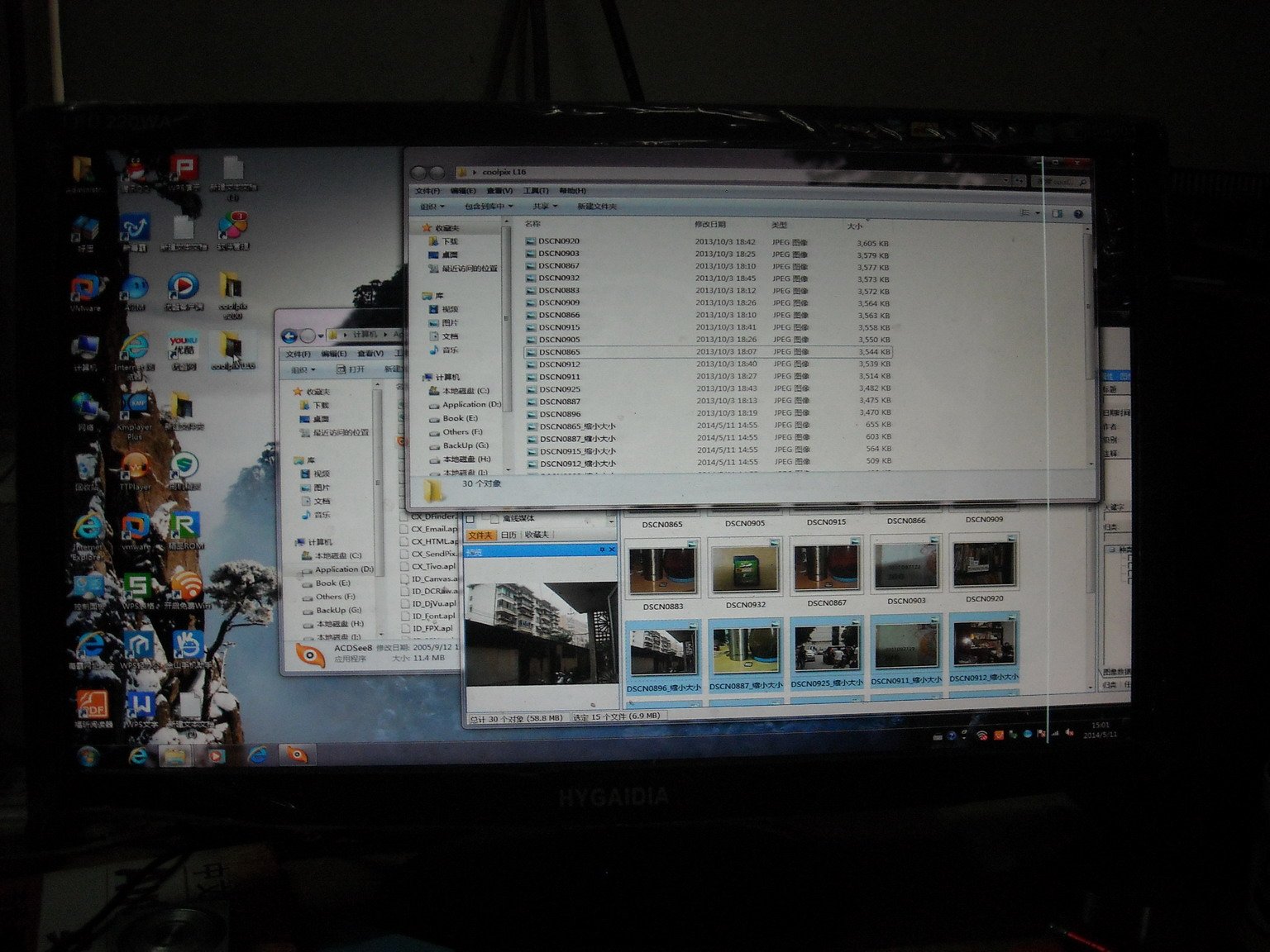Click help icon in coolpix L16 window

(1078, 213)
